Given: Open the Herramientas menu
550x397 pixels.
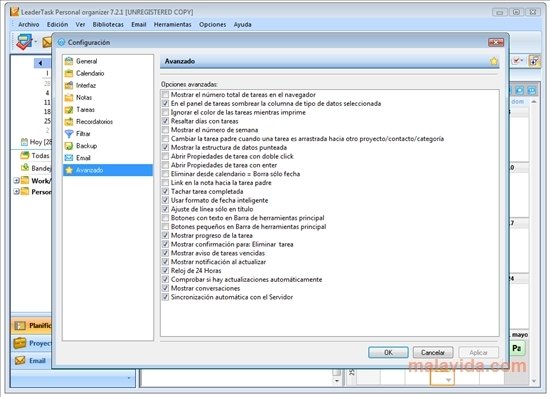Looking at the screenshot, I should pyautogui.click(x=173, y=25).
